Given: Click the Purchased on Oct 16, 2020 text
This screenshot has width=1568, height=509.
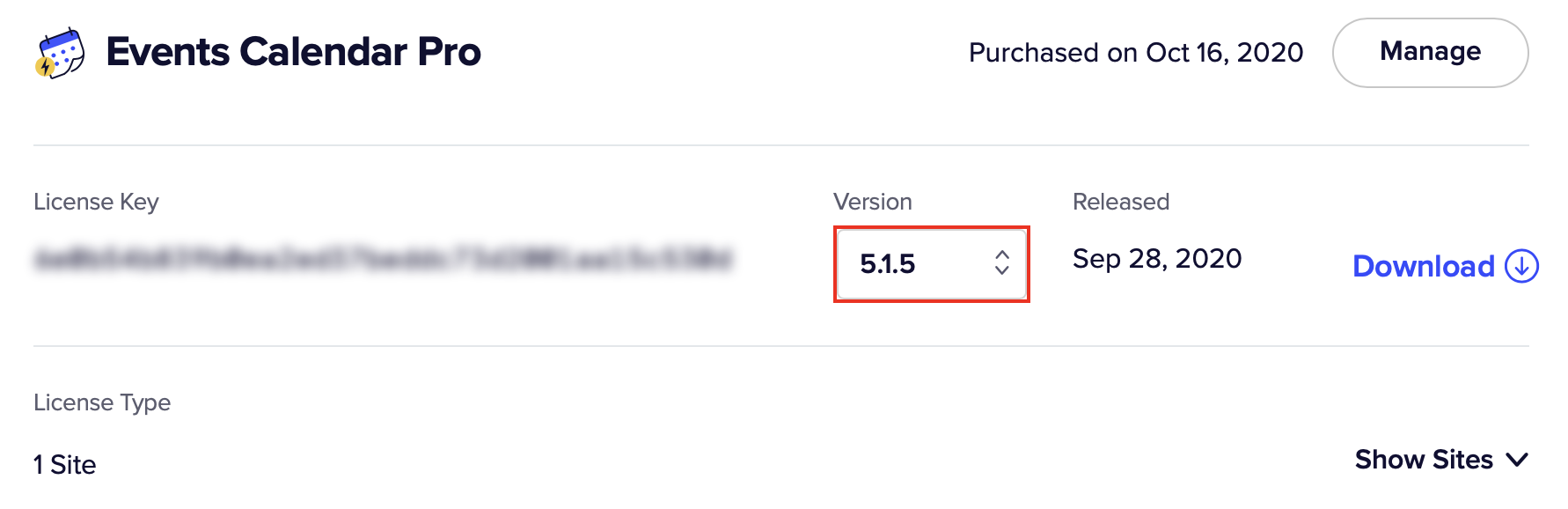Looking at the screenshot, I should 1136,53.
